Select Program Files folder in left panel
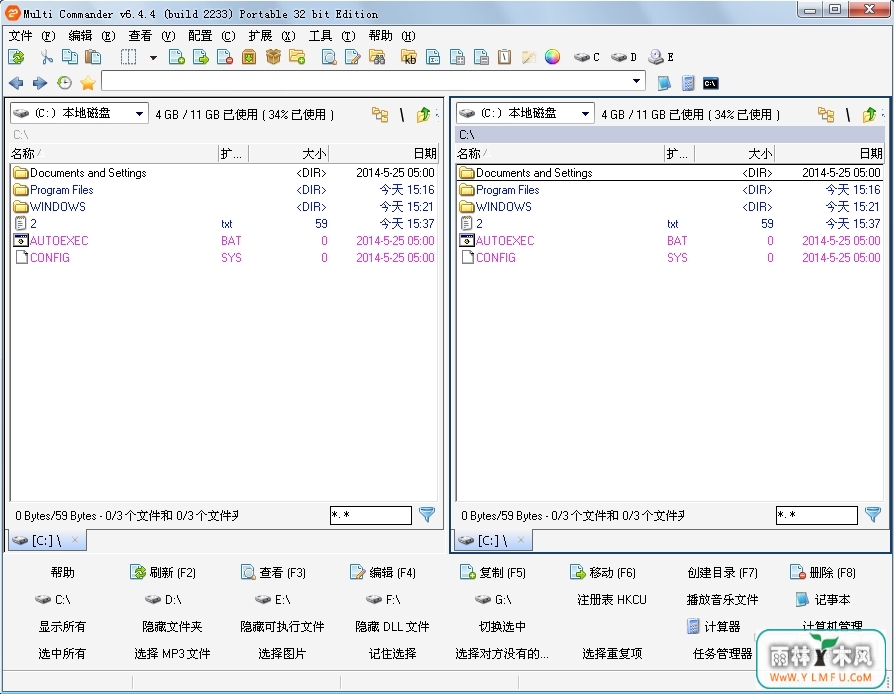This screenshot has height=694, width=894. pyautogui.click(x=226, y=190)
